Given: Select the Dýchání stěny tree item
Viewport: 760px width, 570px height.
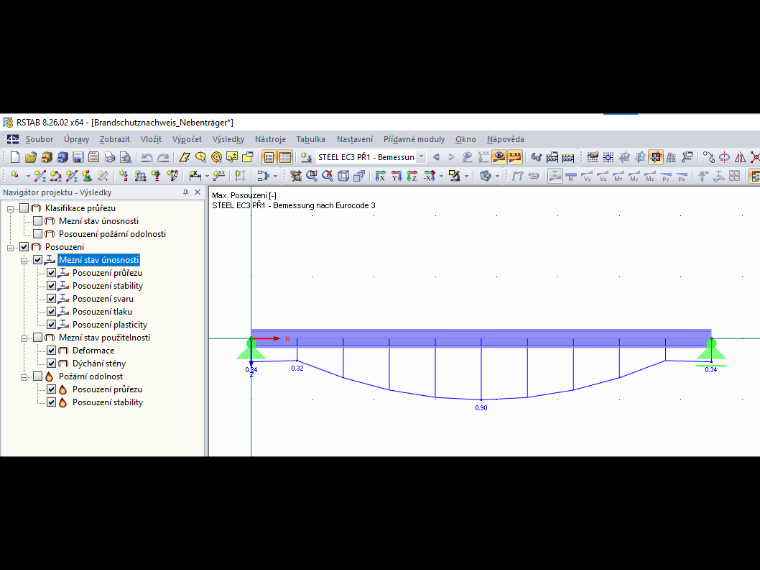Looking at the screenshot, I should (99, 364).
